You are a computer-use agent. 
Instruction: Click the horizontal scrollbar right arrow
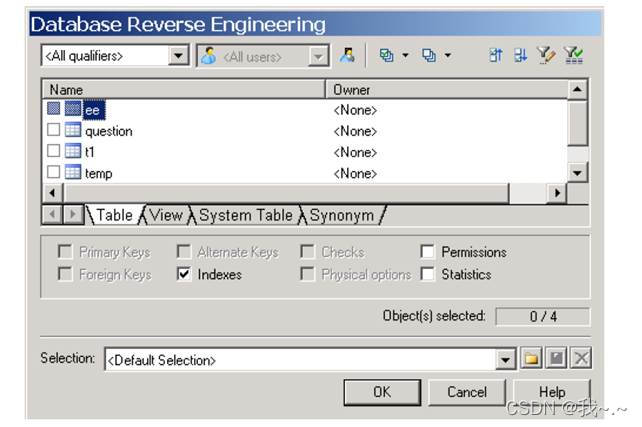[557, 192]
